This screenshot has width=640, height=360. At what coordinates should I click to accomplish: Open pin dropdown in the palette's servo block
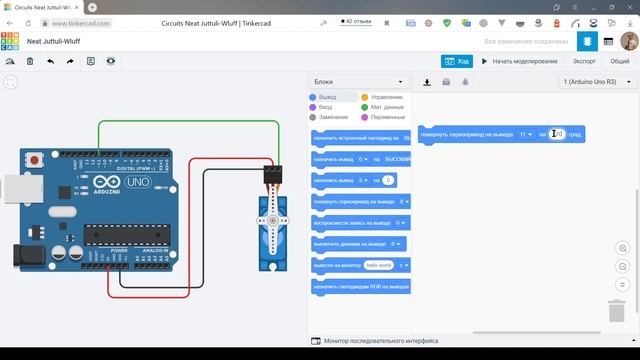click(x=404, y=202)
